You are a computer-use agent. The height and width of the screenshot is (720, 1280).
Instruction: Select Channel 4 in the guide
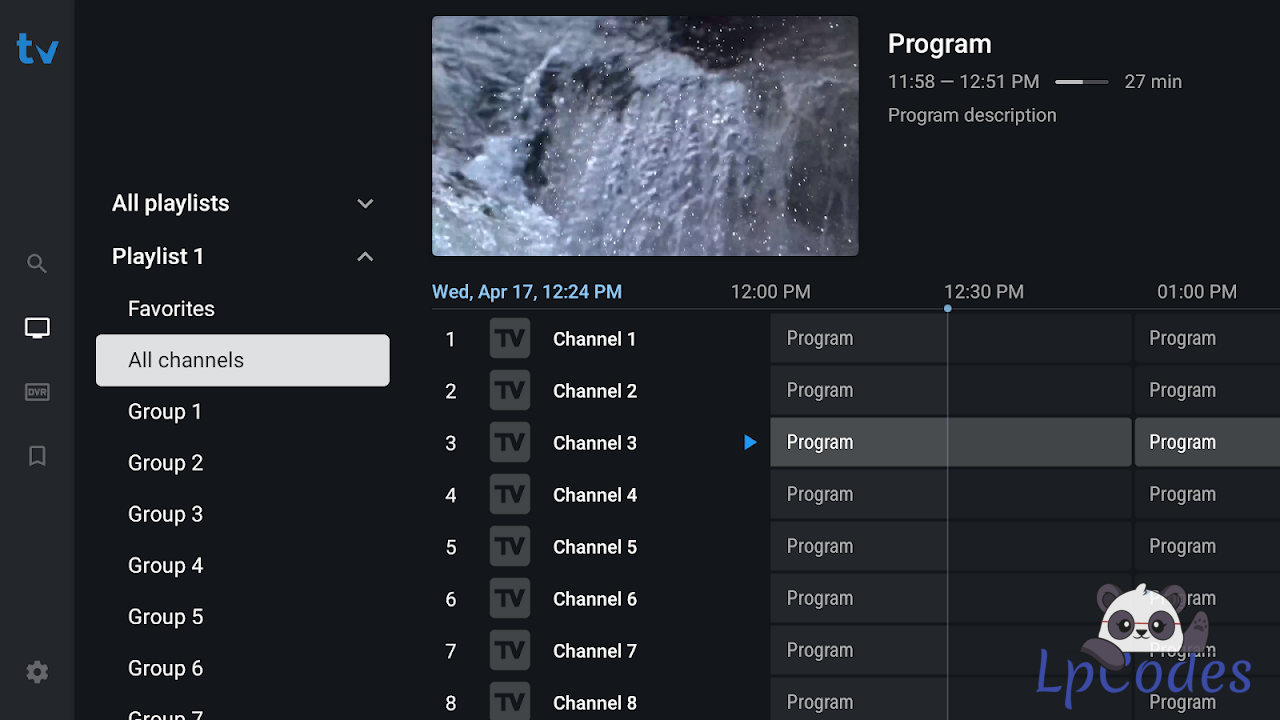[594, 495]
